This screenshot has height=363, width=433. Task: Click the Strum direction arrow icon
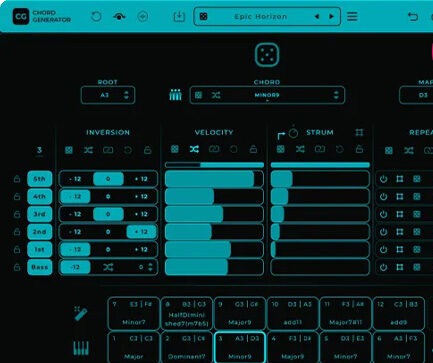pyautogui.click(x=281, y=135)
